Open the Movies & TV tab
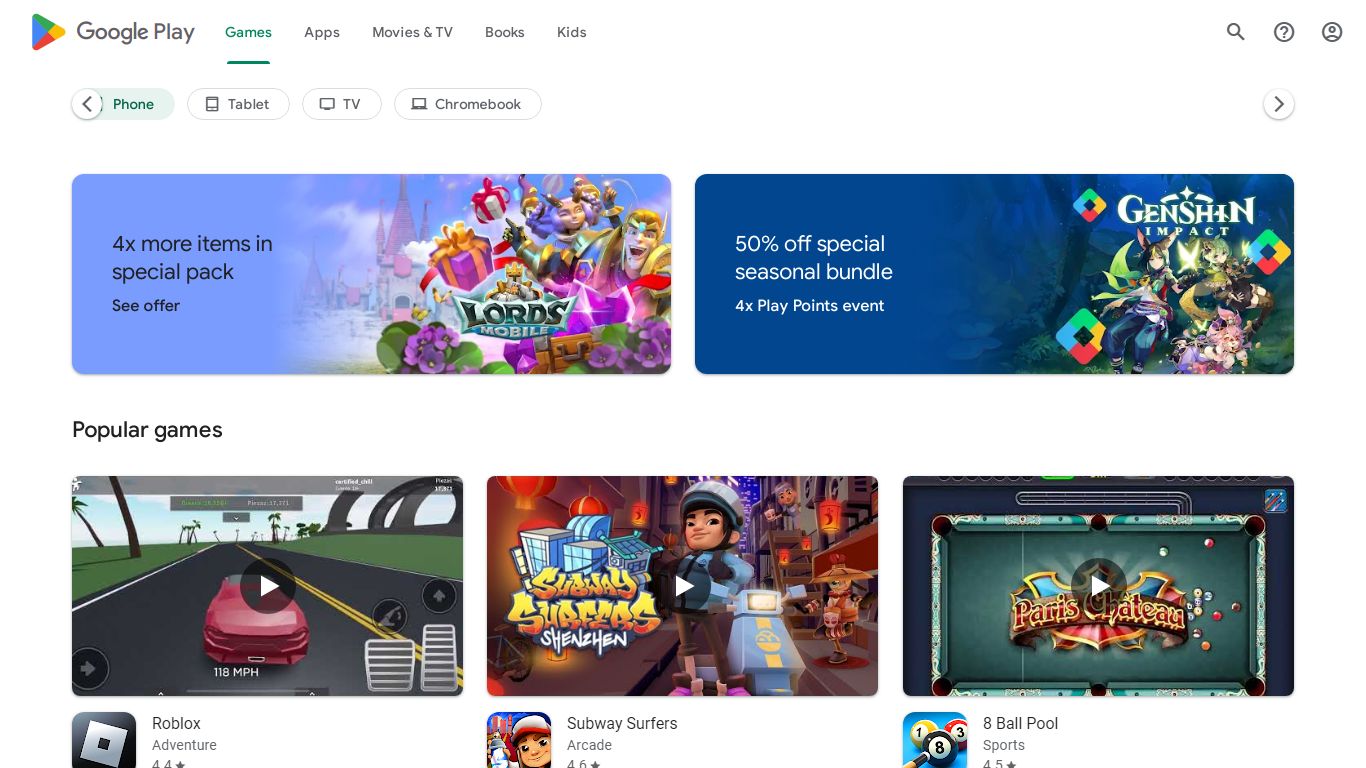1366x768 pixels. (412, 32)
